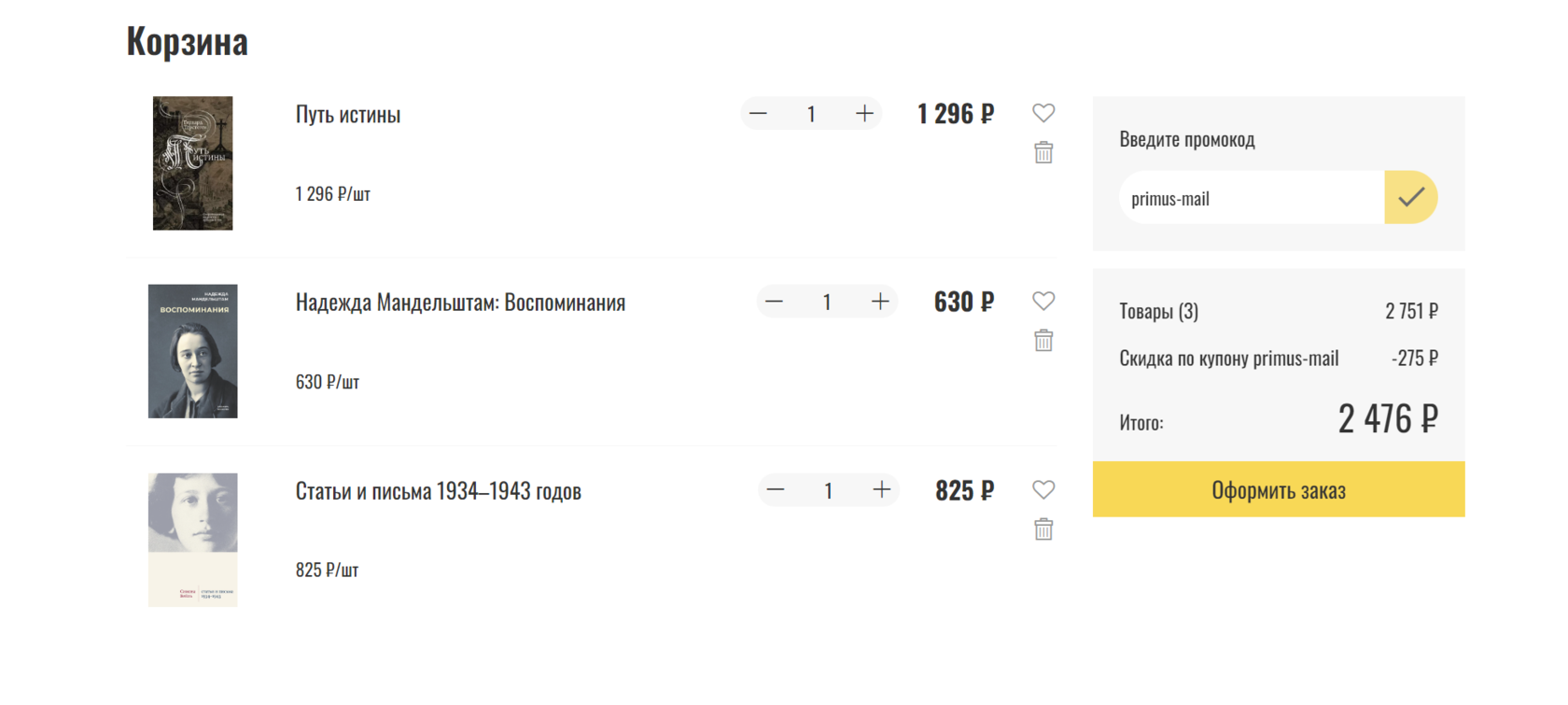
Task: Increase quantity of Надежда Мандельштам: Воспоминания
Action: 880,302
